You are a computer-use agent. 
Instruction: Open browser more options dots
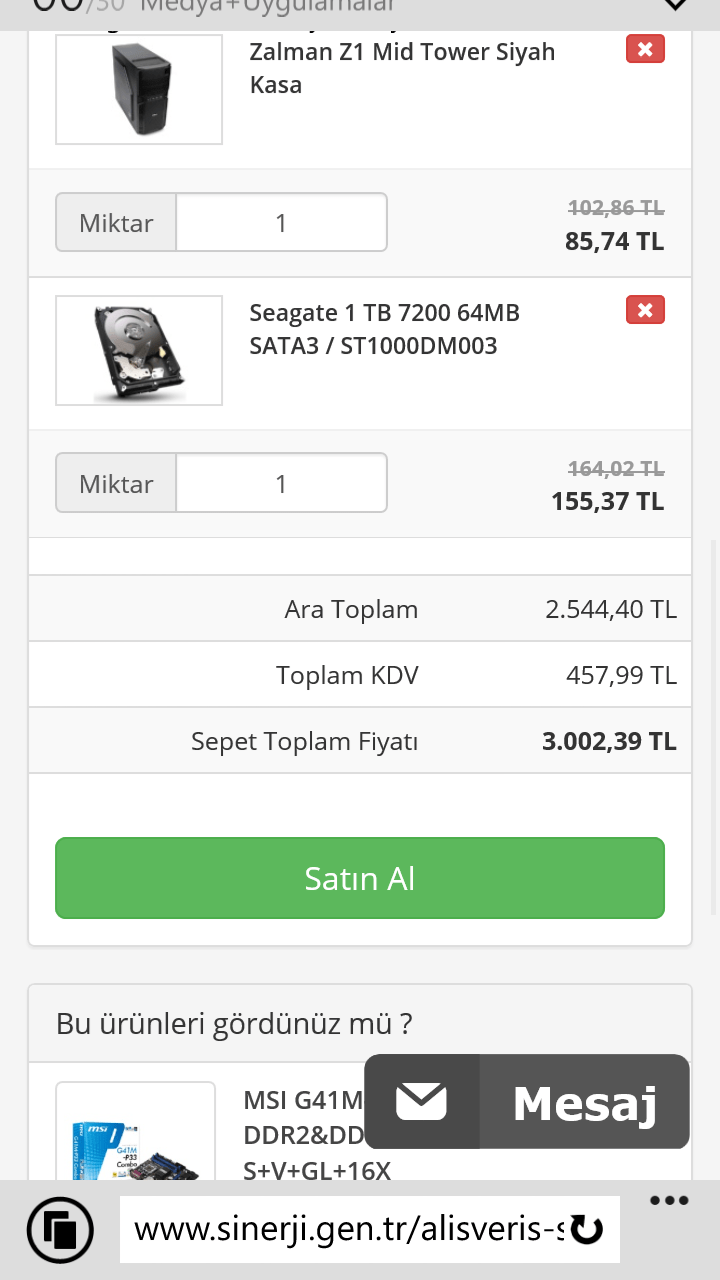[x=669, y=1201]
